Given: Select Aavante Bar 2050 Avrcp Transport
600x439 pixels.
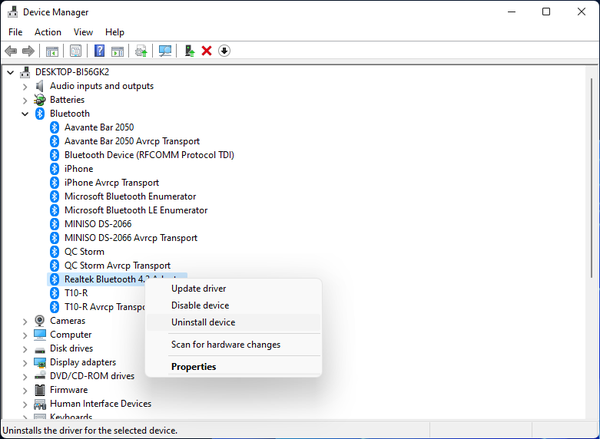Looking at the screenshot, I should click(x=132, y=141).
